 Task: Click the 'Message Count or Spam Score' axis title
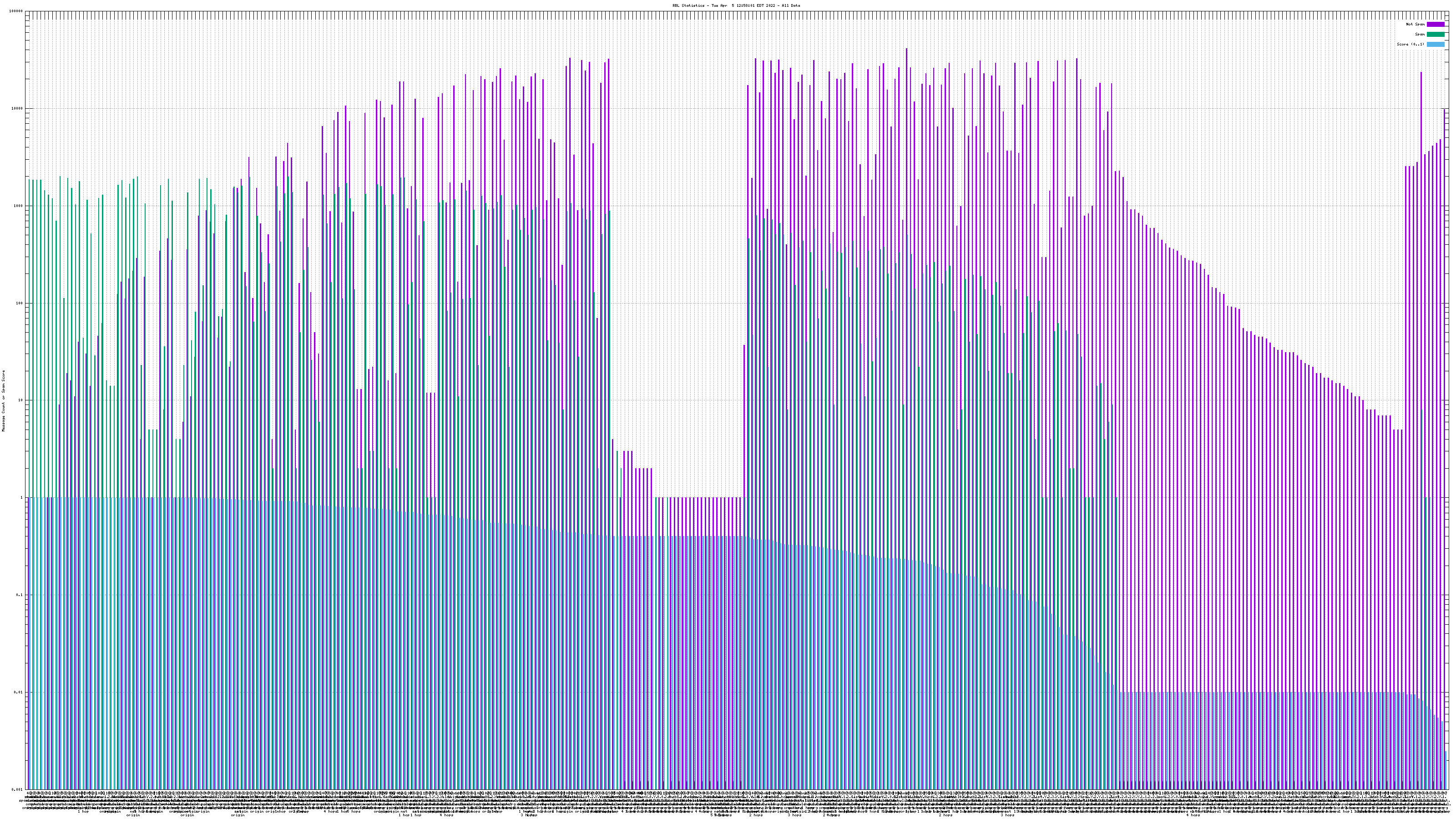pyautogui.click(x=3, y=400)
